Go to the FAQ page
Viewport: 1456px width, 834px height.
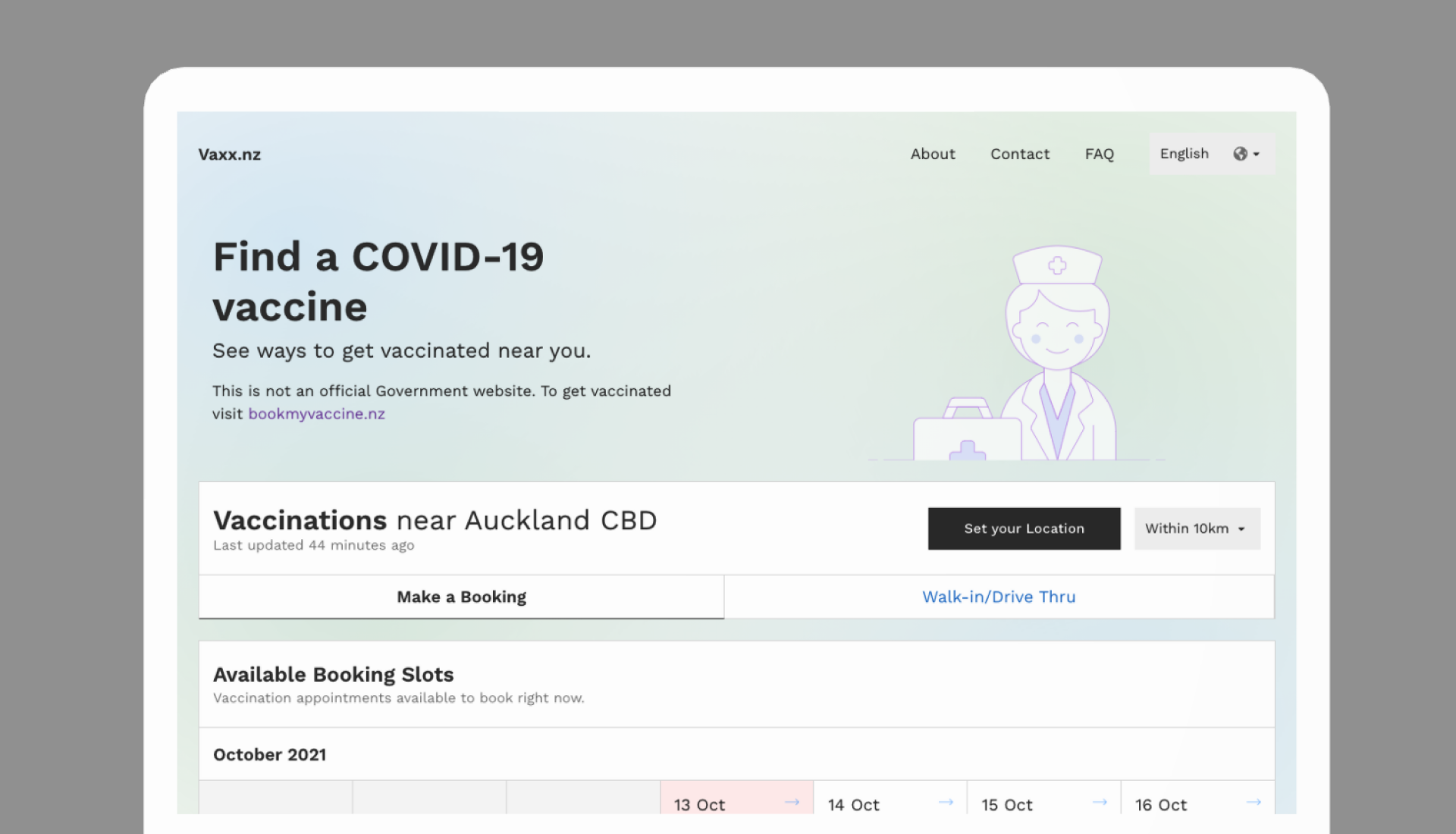1099,154
